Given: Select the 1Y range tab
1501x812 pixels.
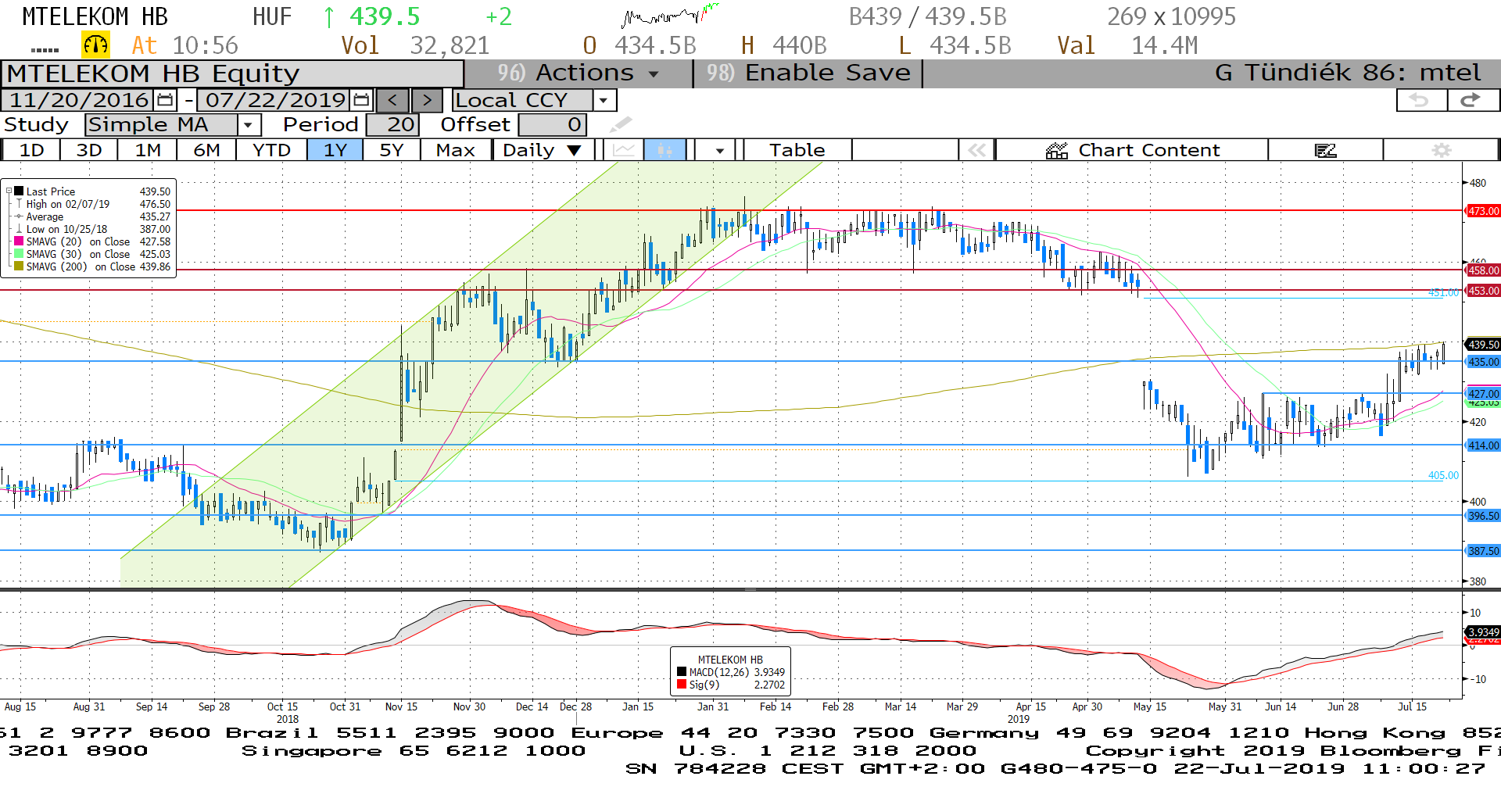Looking at the screenshot, I should (335, 149).
